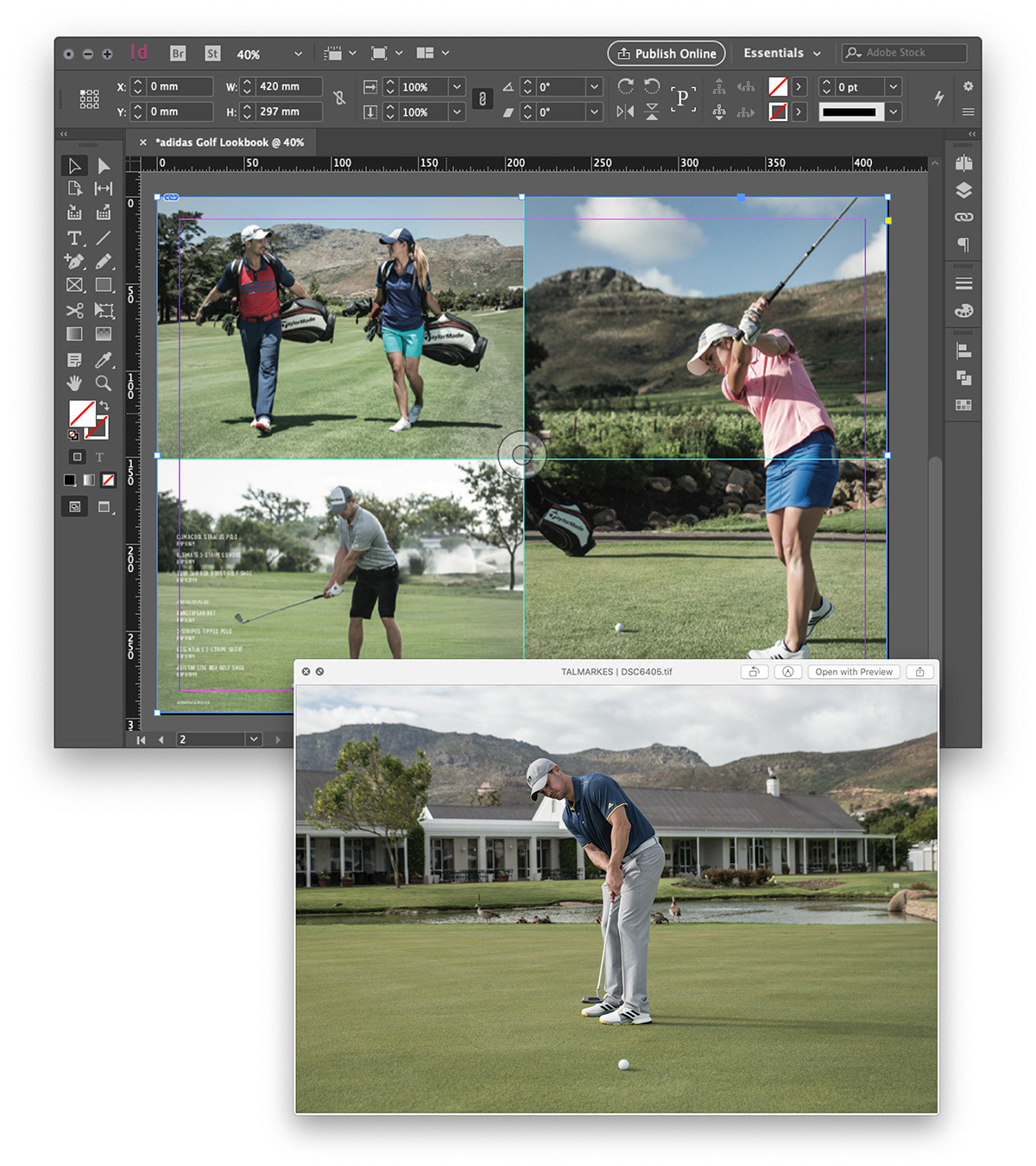The image size is (1036, 1166).
Task: Flip the selection vertically
Action: 652,111
